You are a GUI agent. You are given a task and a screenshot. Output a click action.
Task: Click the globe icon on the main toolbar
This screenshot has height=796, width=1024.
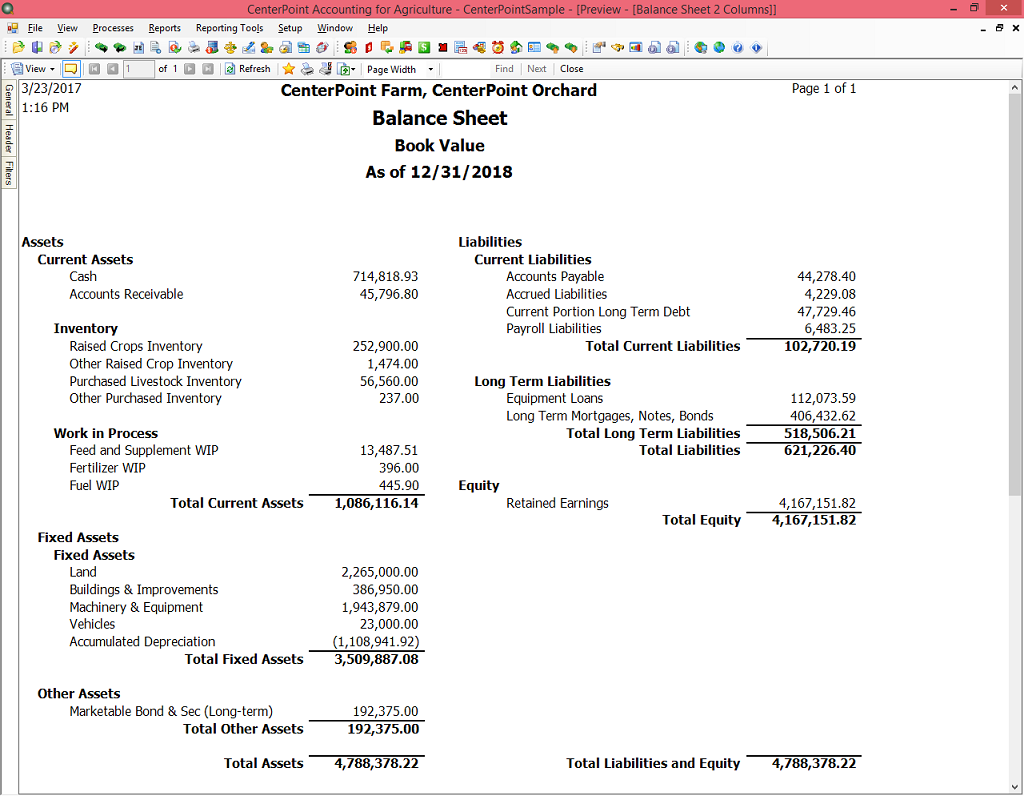(717, 47)
